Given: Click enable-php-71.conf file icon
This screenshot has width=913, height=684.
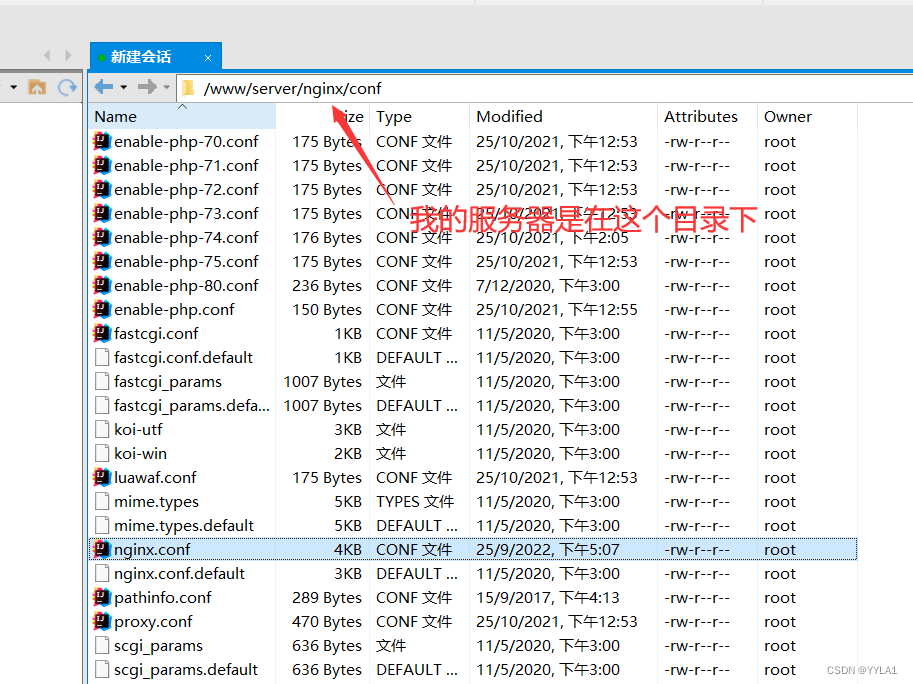Looking at the screenshot, I should [102, 165].
